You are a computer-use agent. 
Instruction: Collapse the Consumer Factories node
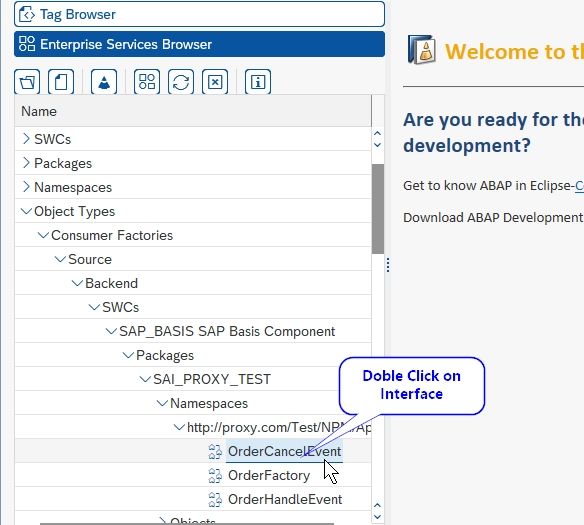click(x=43, y=235)
